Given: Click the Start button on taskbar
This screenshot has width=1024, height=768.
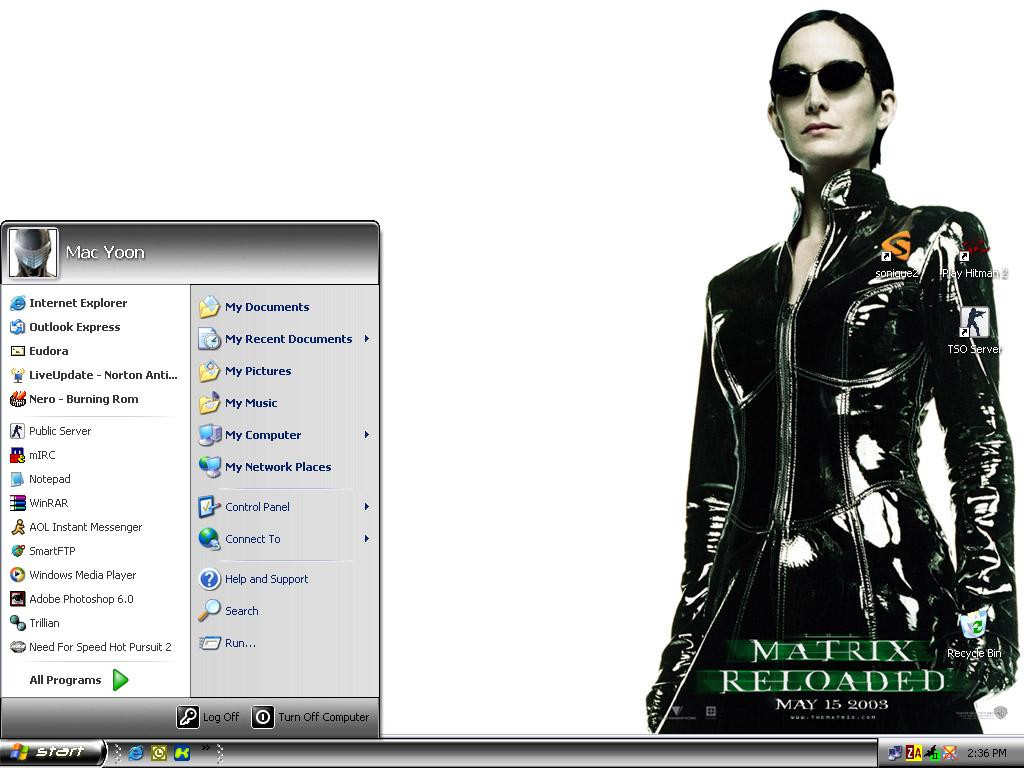Looking at the screenshot, I should point(52,753).
